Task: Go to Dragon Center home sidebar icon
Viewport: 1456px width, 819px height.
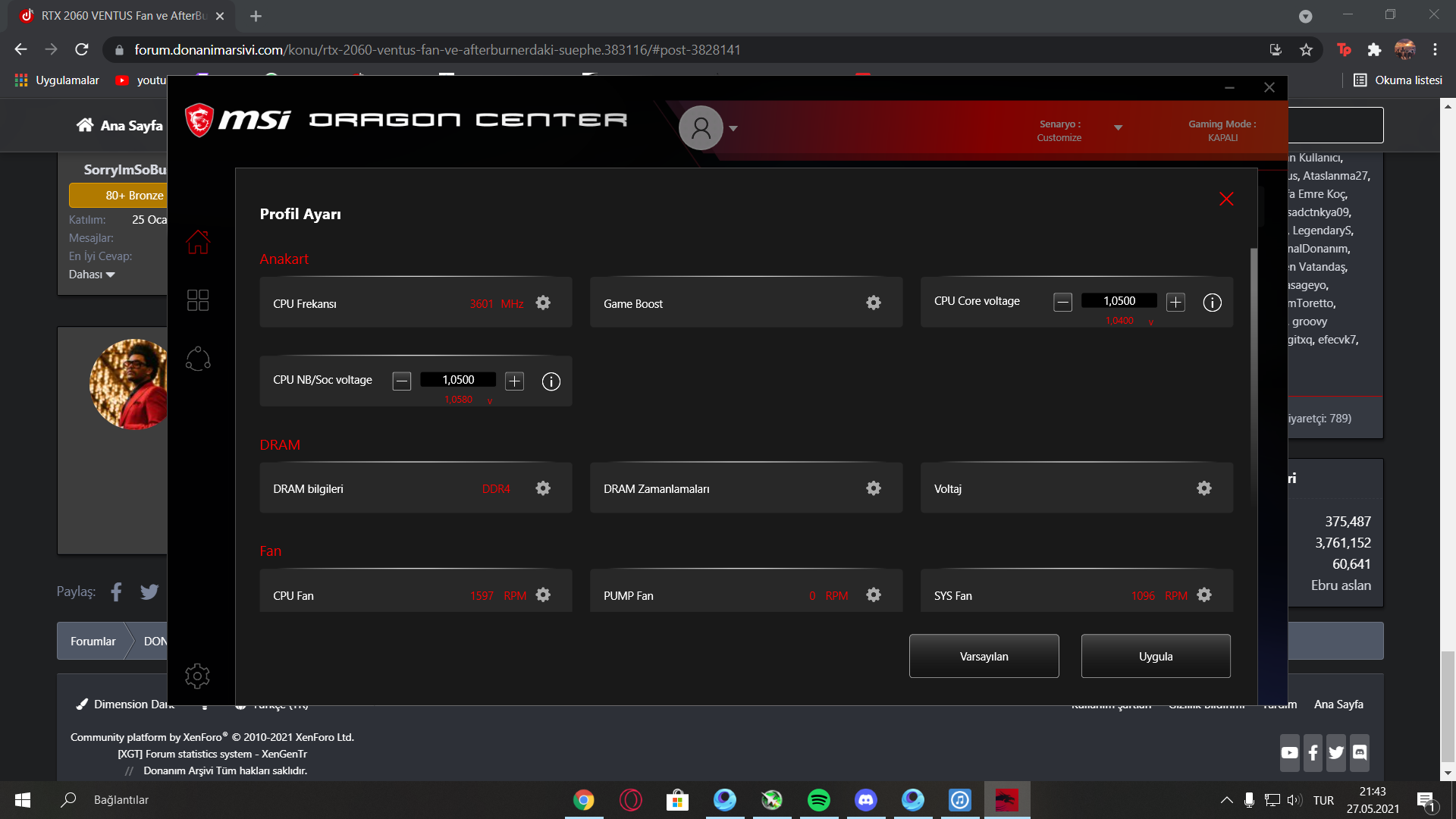Action: click(198, 242)
